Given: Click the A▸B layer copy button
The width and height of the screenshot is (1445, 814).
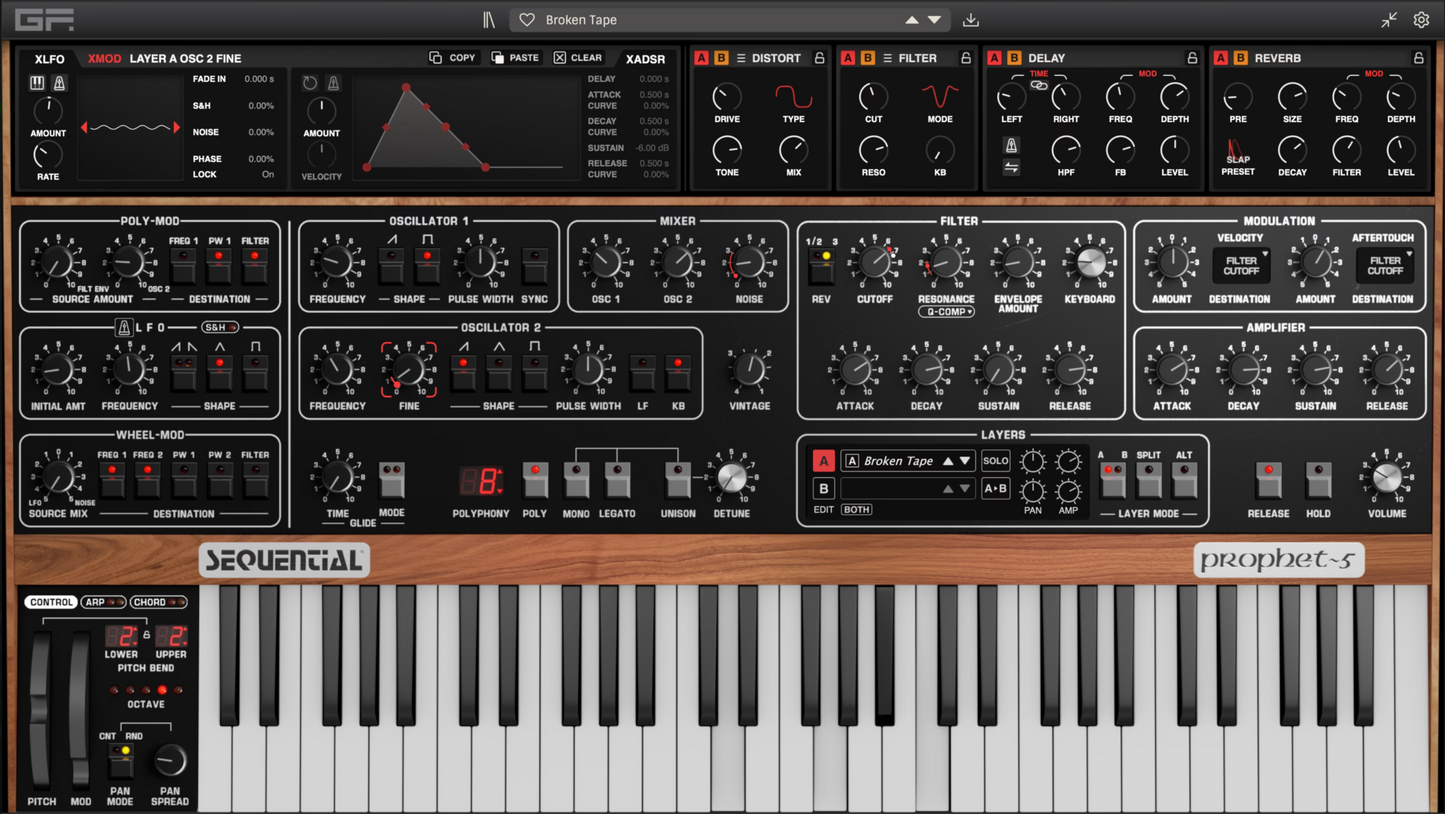Looking at the screenshot, I should point(995,489).
